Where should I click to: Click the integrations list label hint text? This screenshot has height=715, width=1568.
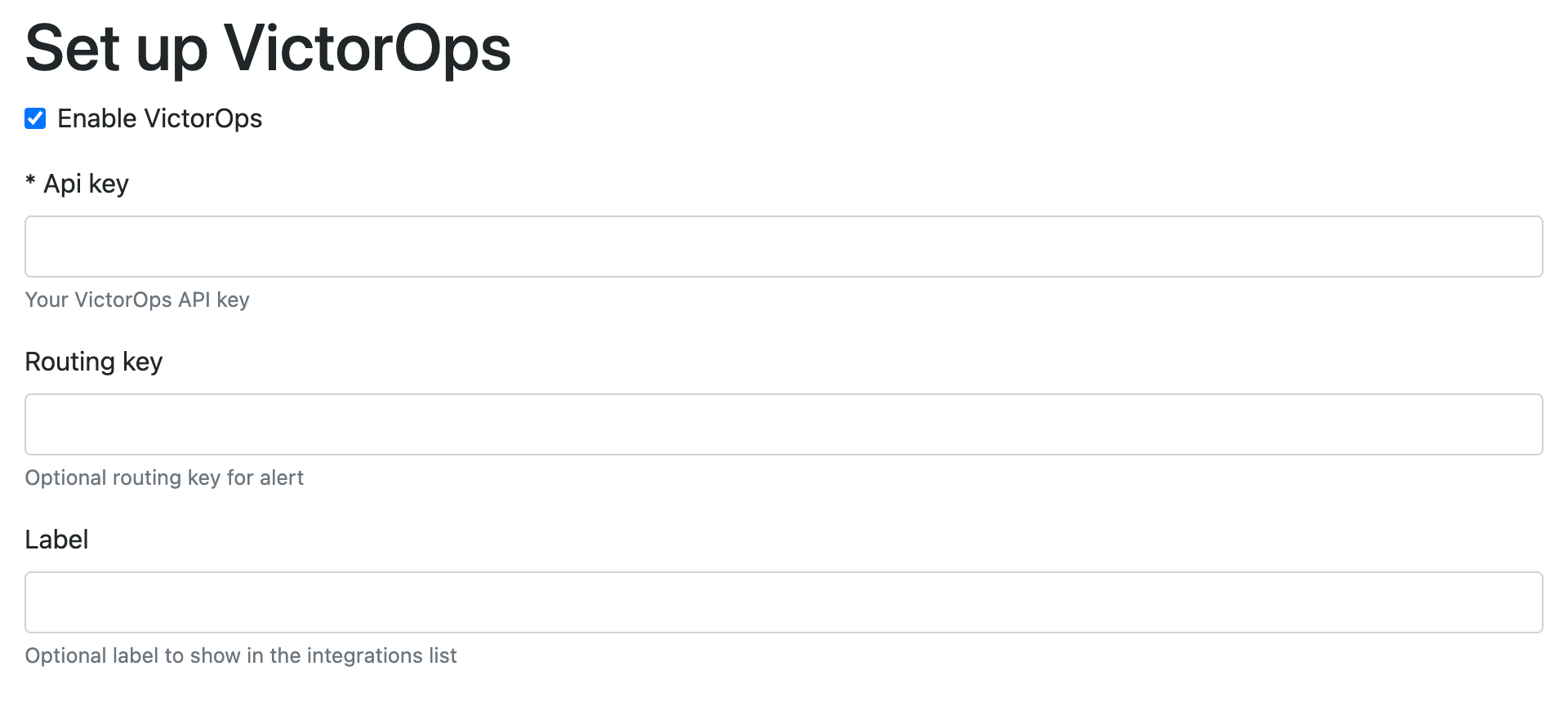pos(241,656)
